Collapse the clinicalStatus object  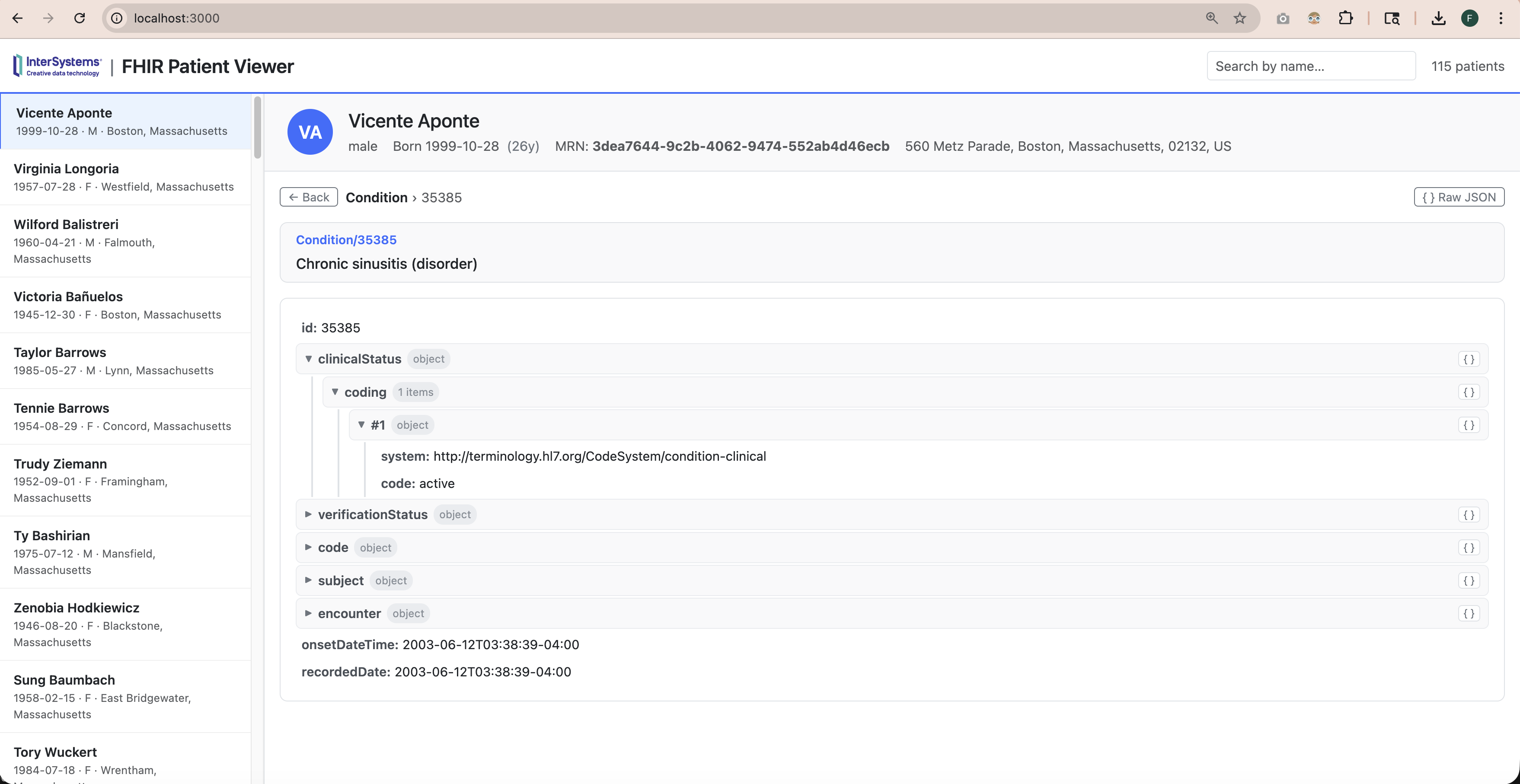tap(308, 359)
